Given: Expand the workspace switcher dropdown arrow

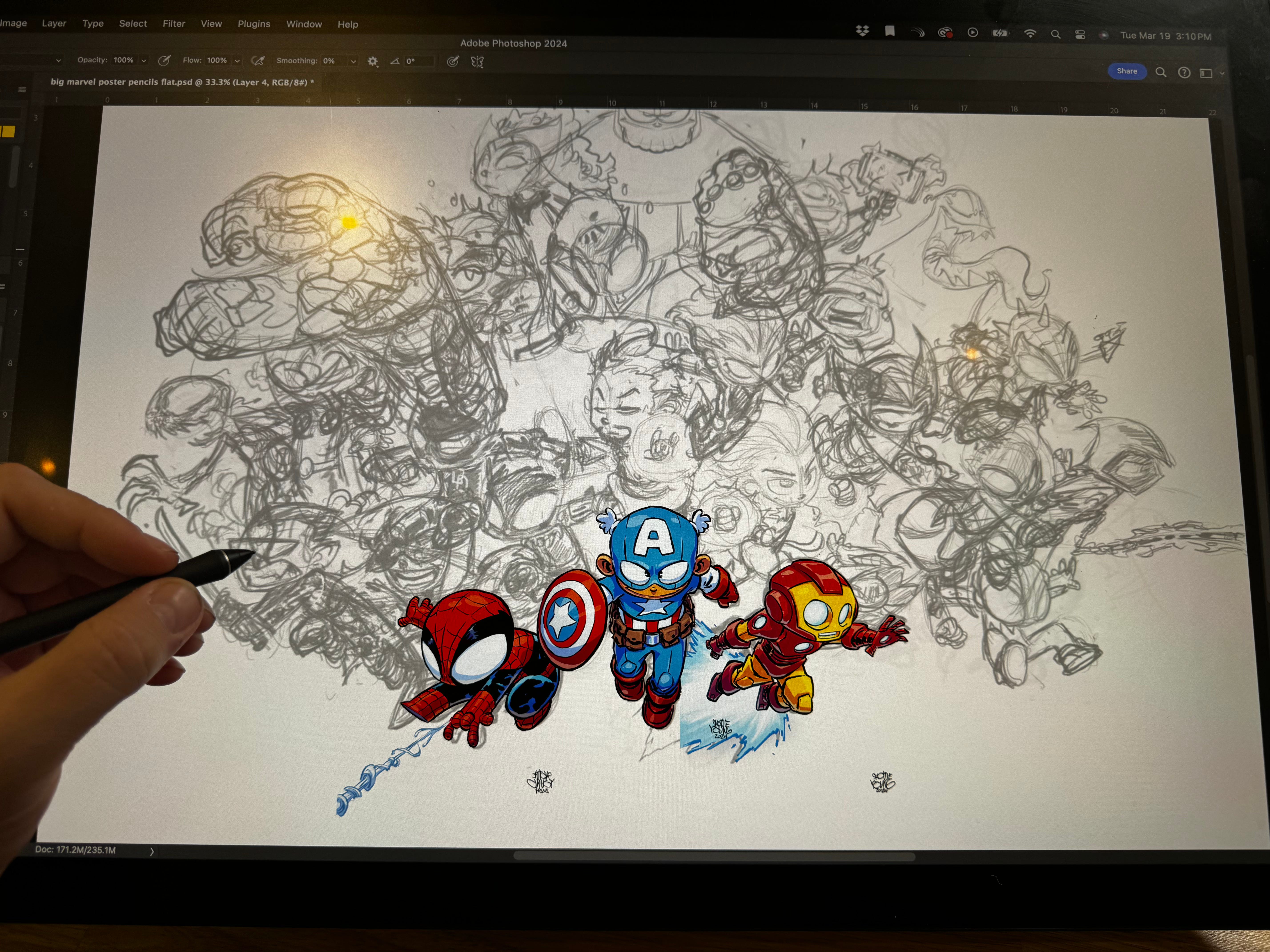Looking at the screenshot, I should [1222, 74].
